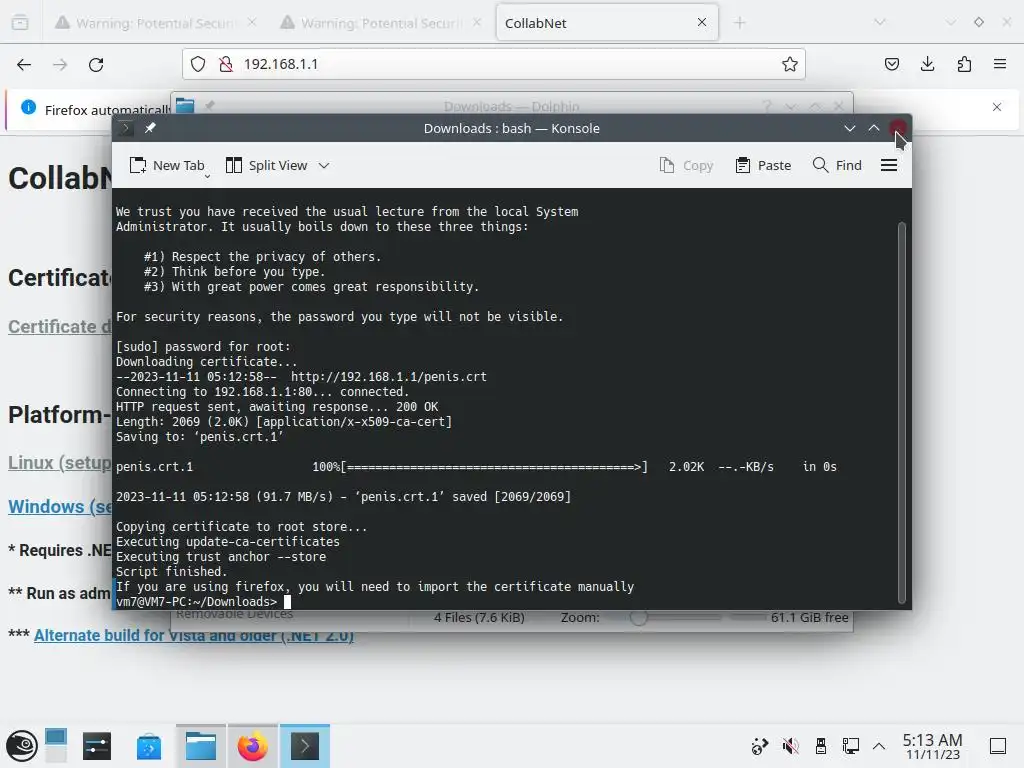Click Firefox forward arrow button
1024x768 pixels.
[x=60, y=65]
